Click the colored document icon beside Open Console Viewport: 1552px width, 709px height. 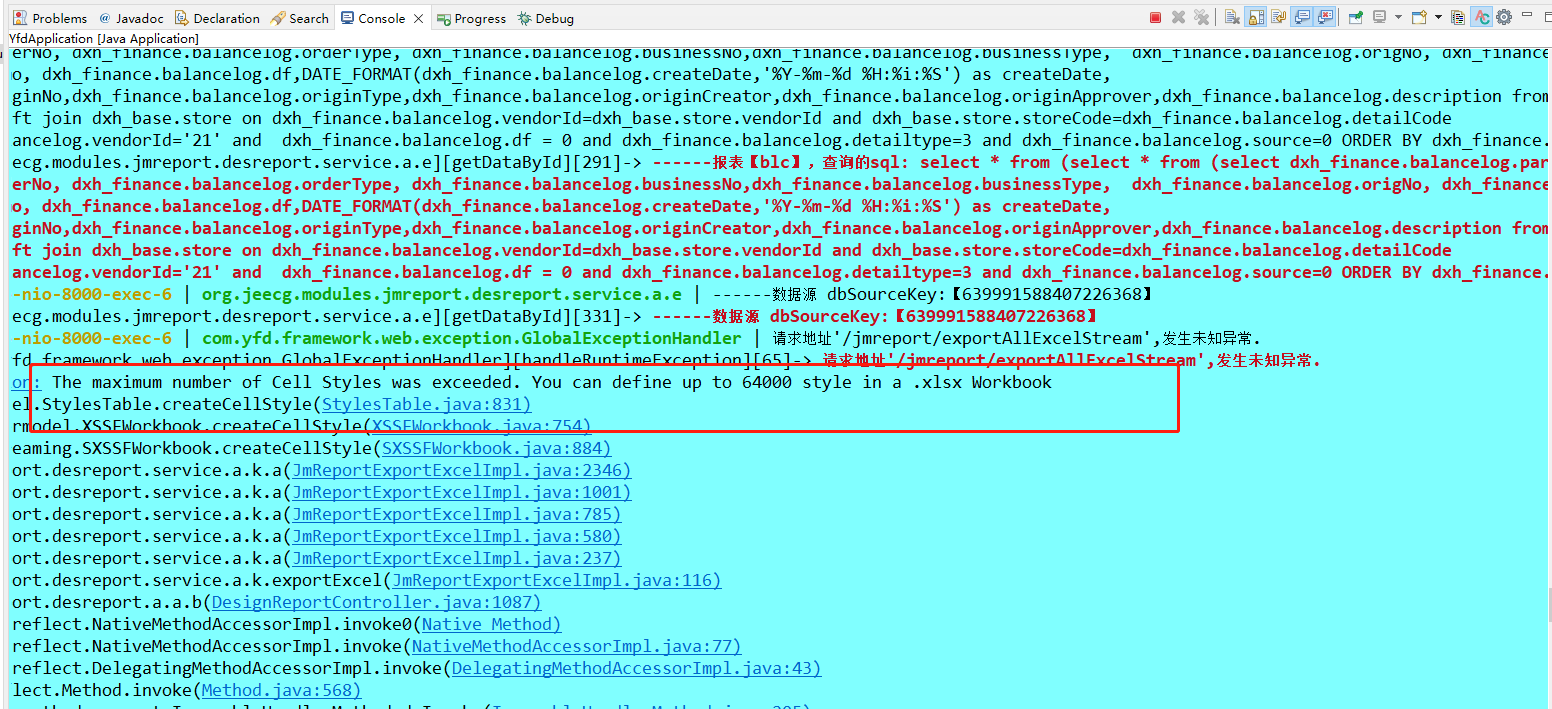tap(1458, 17)
